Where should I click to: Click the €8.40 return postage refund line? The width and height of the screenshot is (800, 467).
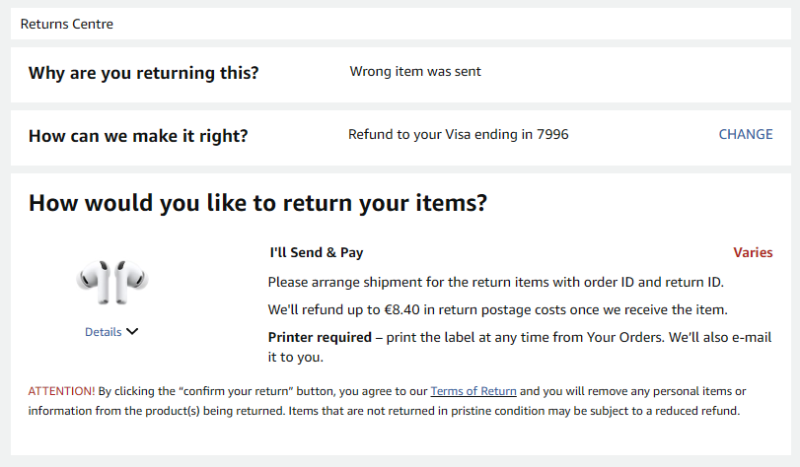pos(497,310)
